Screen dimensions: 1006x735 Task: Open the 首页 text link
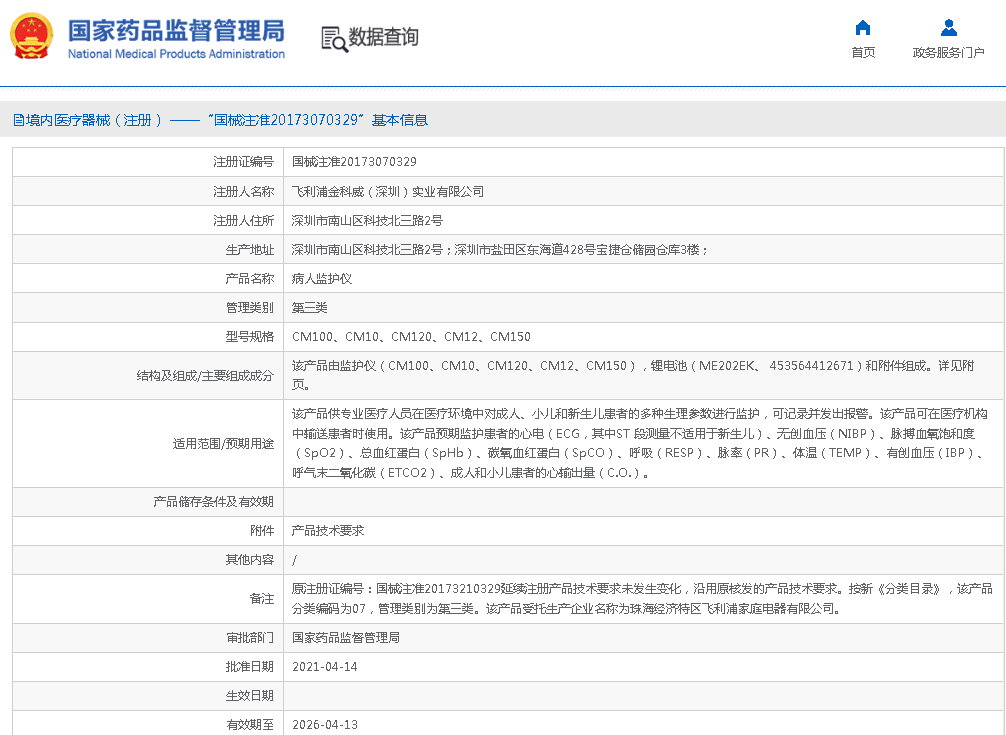coord(862,53)
